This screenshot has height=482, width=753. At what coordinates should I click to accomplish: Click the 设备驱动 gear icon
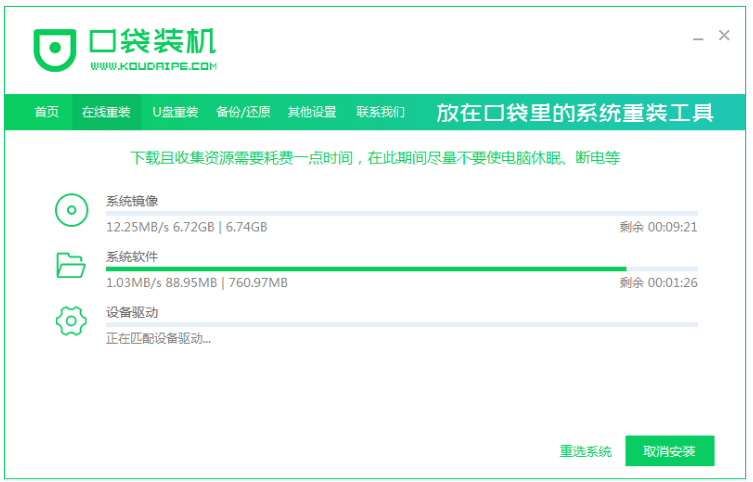click(71, 322)
